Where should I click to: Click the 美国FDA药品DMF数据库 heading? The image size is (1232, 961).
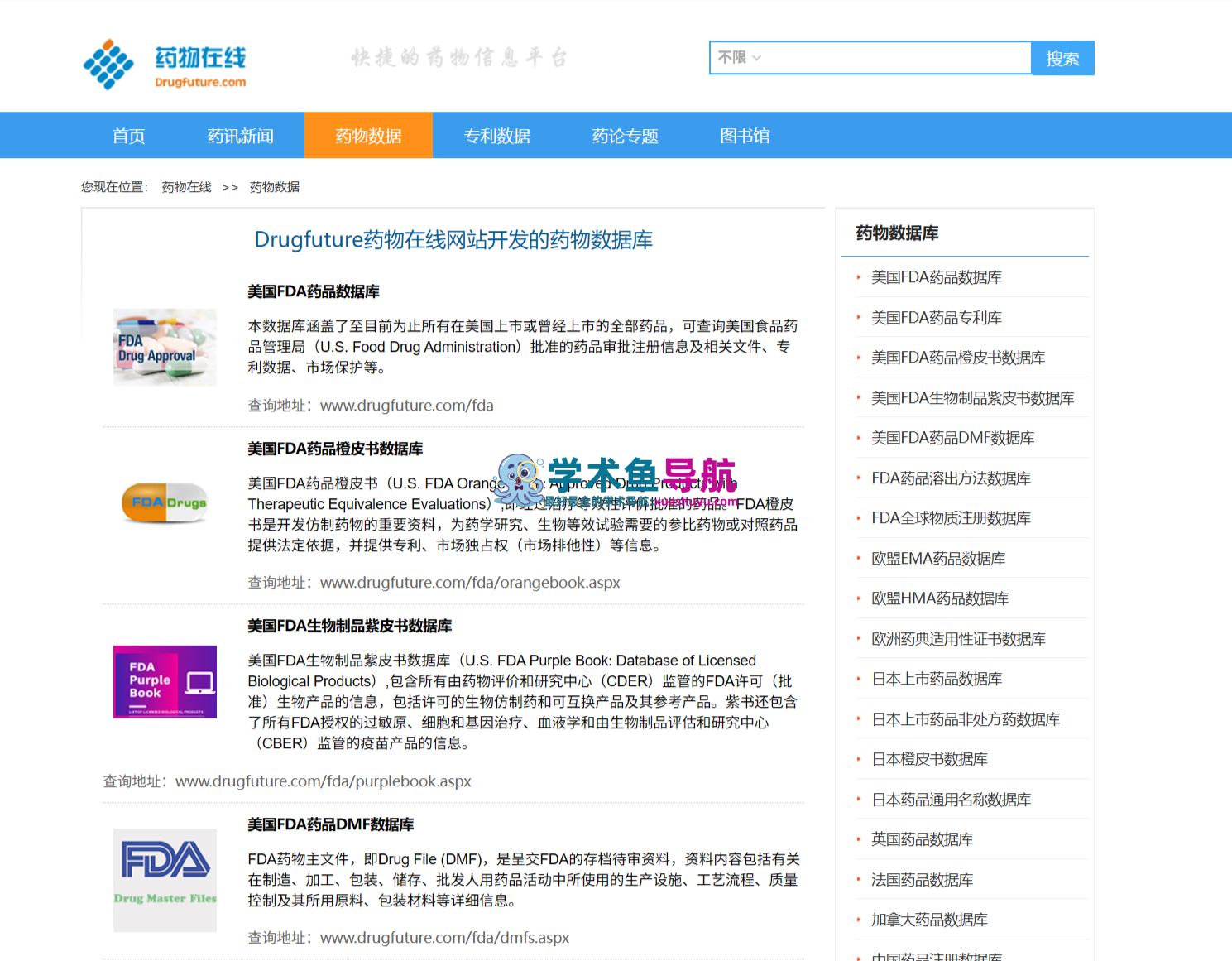coord(331,824)
